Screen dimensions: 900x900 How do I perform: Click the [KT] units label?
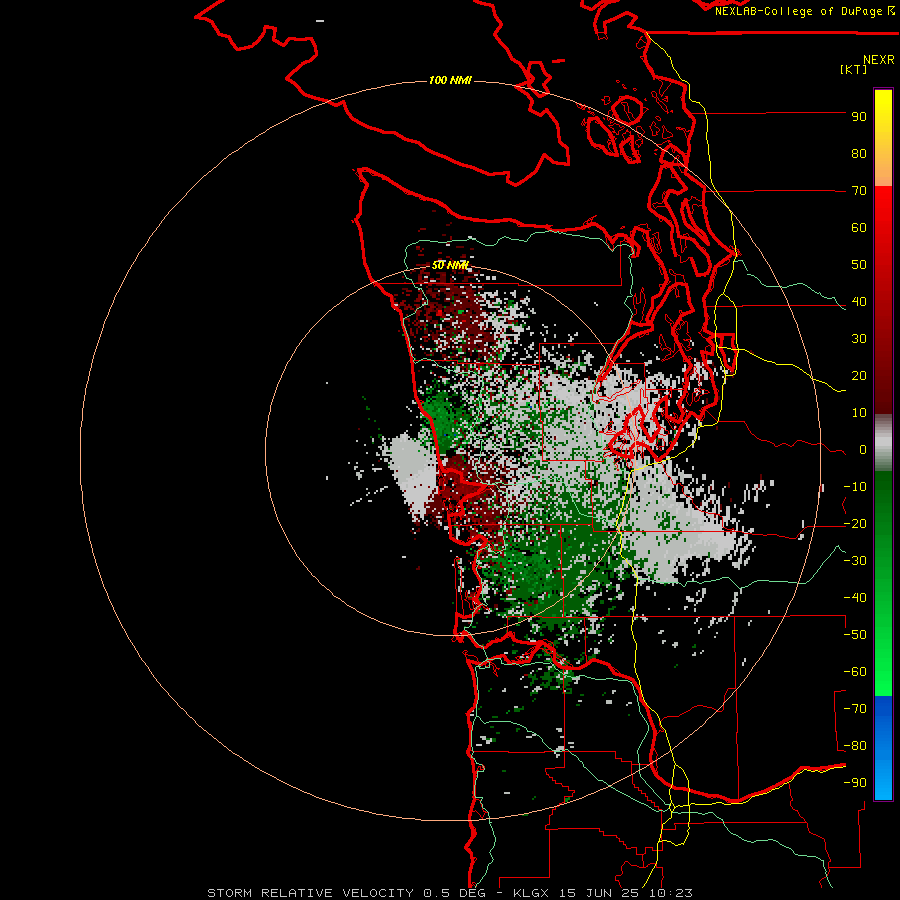pyautogui.click(x=854, y=69)
